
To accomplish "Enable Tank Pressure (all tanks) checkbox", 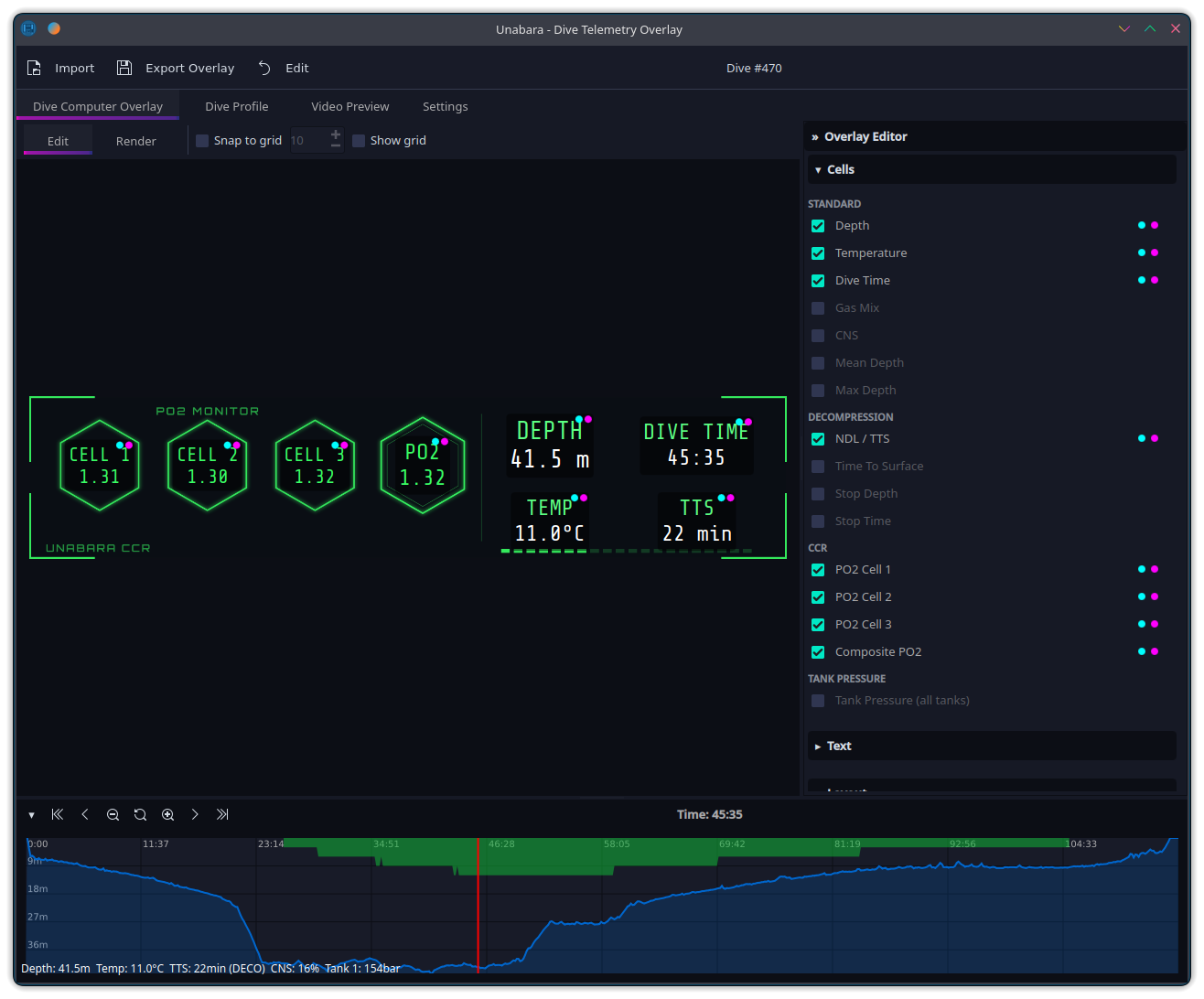I will 818,701.
